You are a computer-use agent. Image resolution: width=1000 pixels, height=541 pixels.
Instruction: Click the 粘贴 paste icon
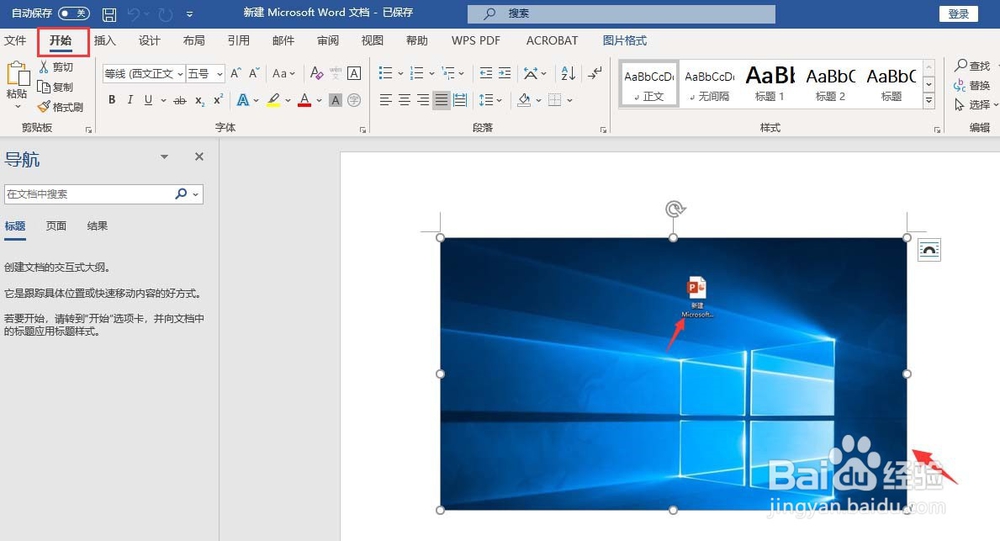point(17,74)
